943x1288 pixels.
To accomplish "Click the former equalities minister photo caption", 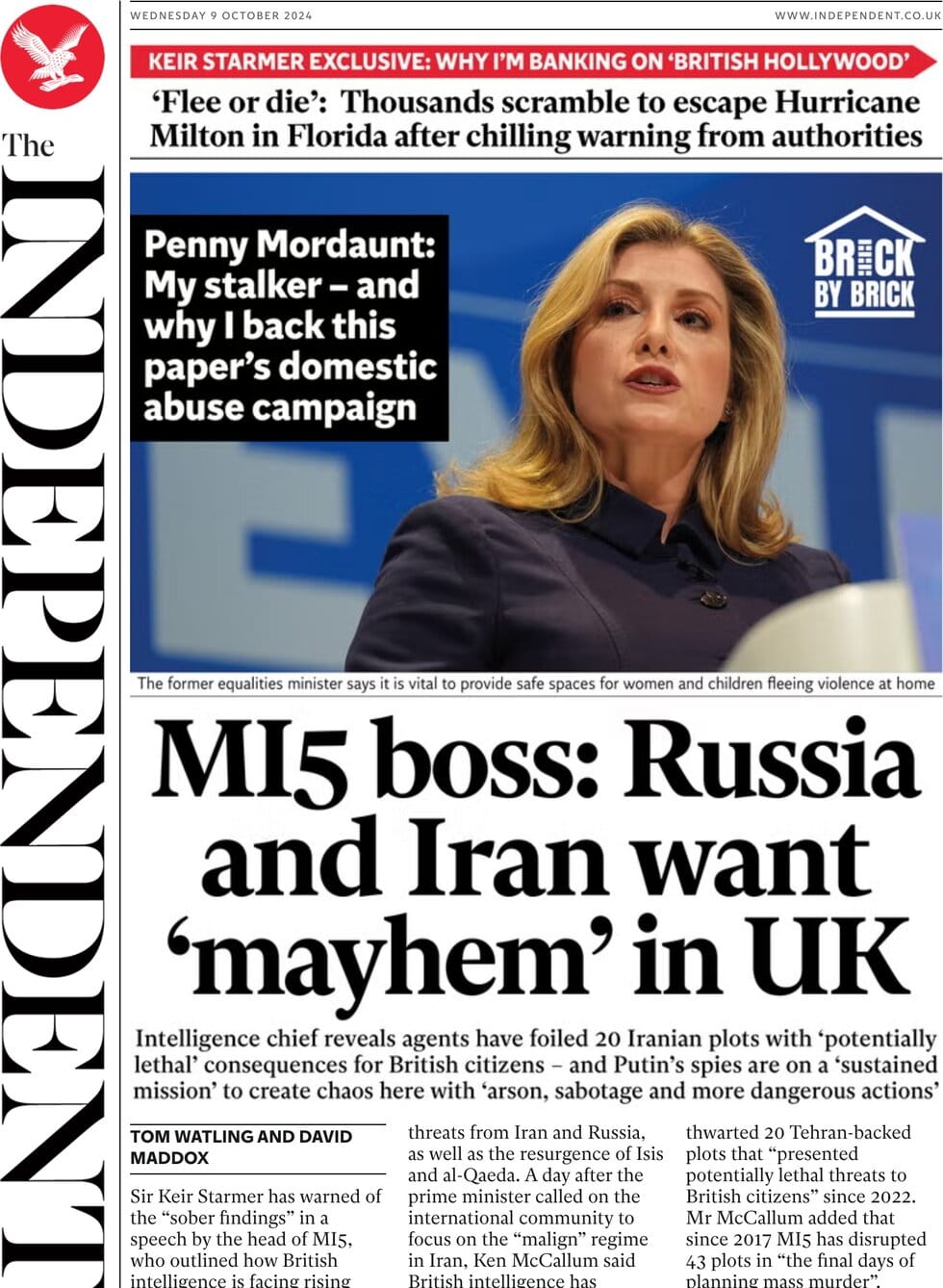I will click(536, 683).
